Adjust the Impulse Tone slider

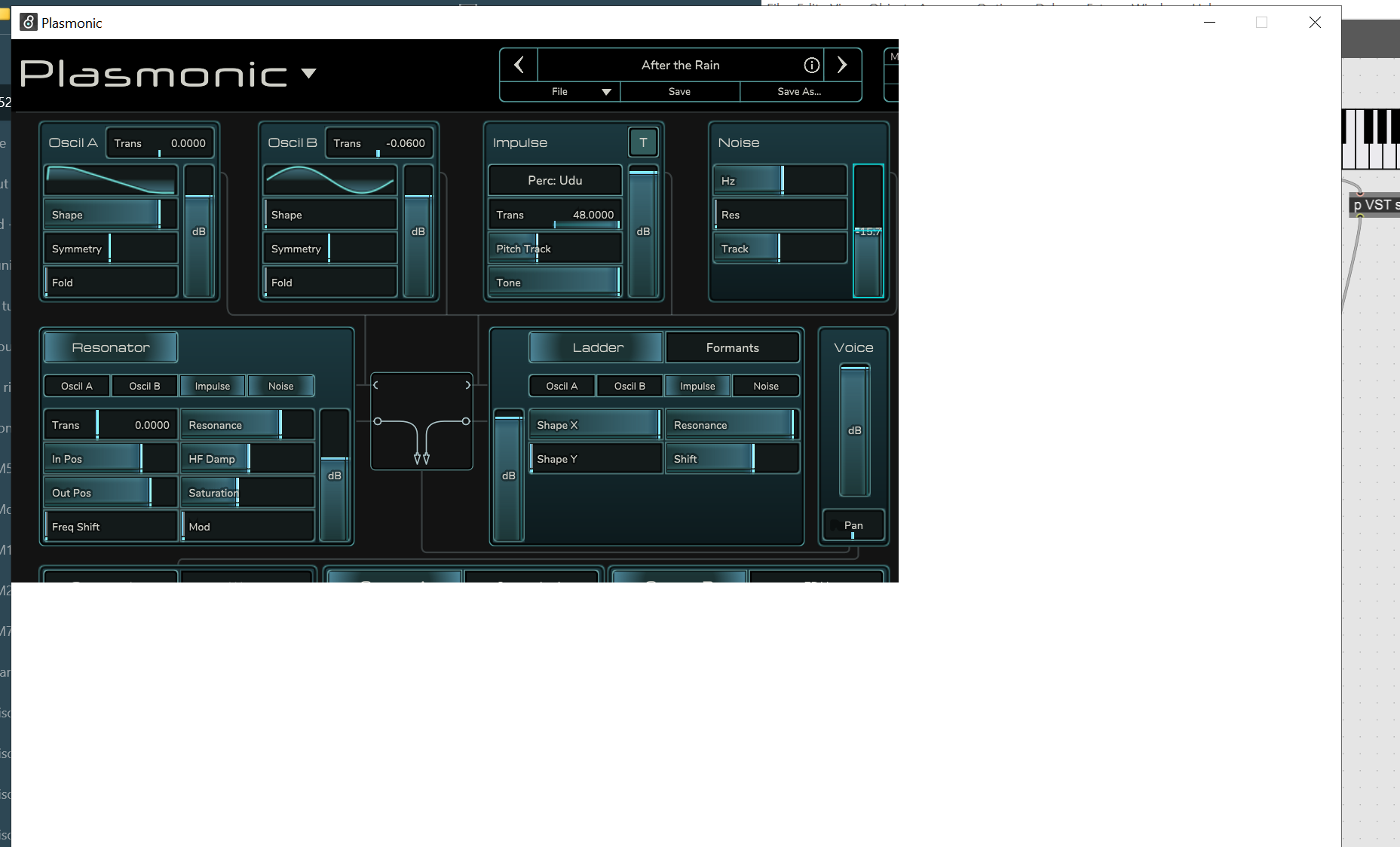coord(555,283)
